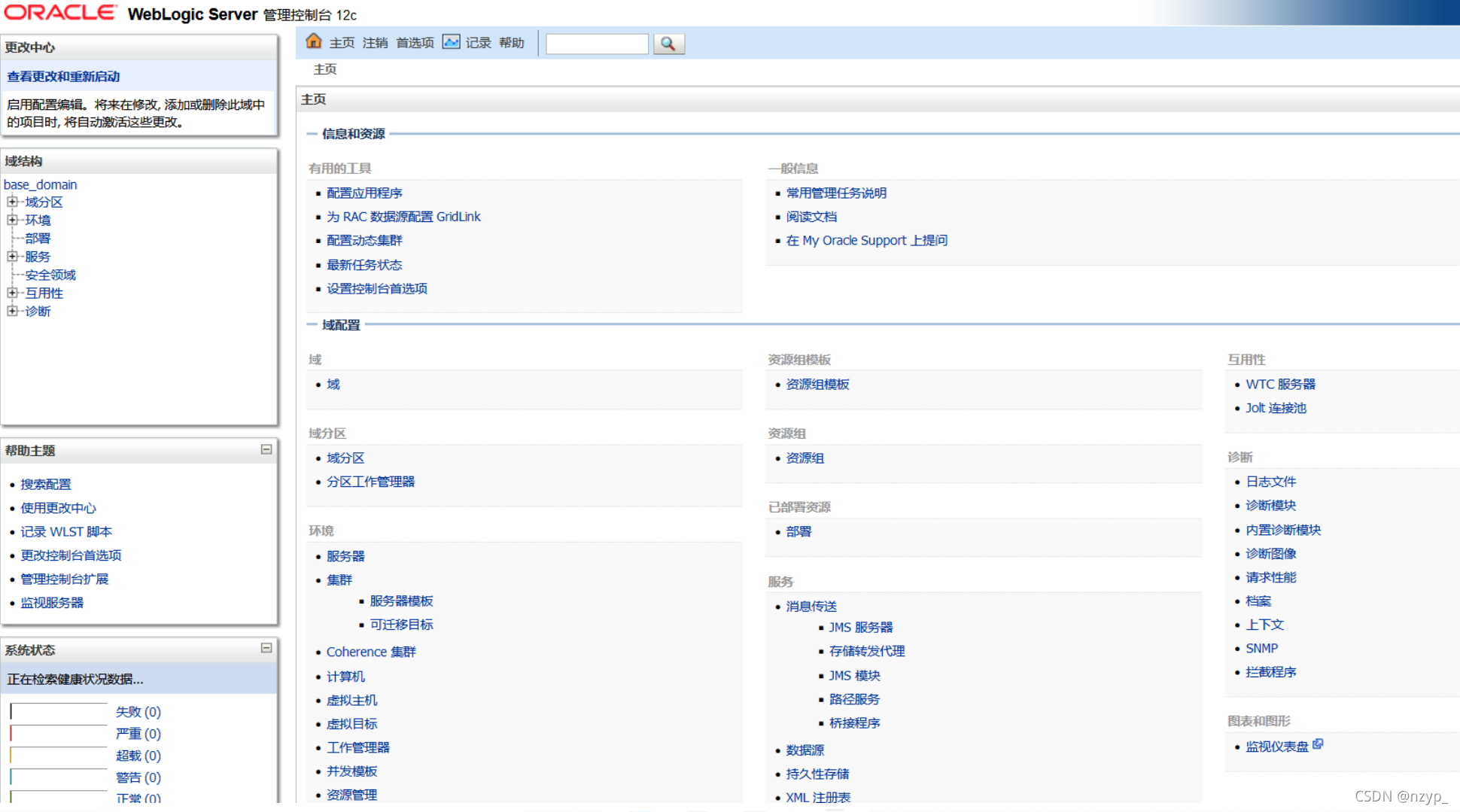Focus the toolbar search input field

pos(597,44)
